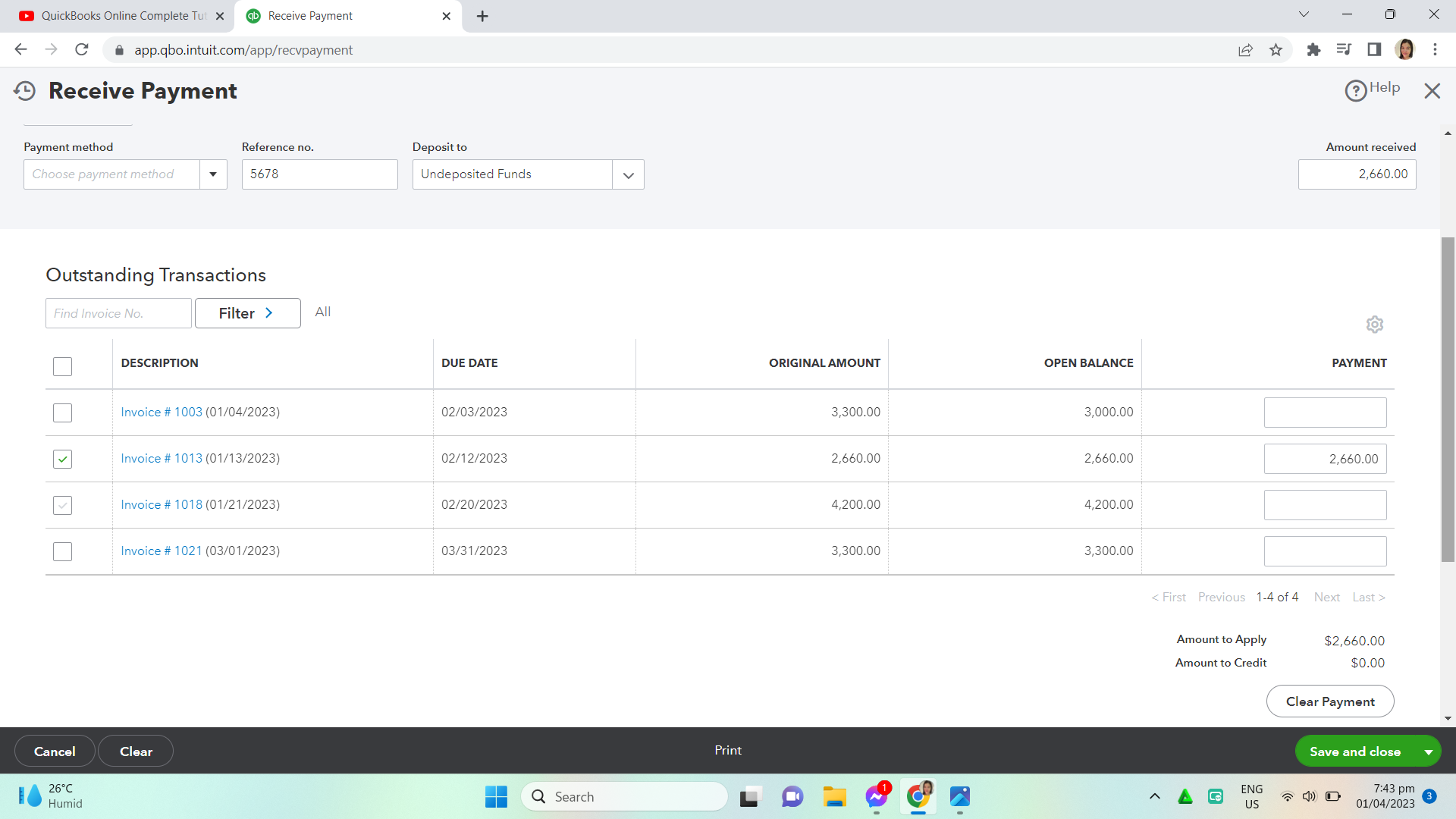Close the Receive Payment form
Screen dimensions: 1456x819
1432,91
